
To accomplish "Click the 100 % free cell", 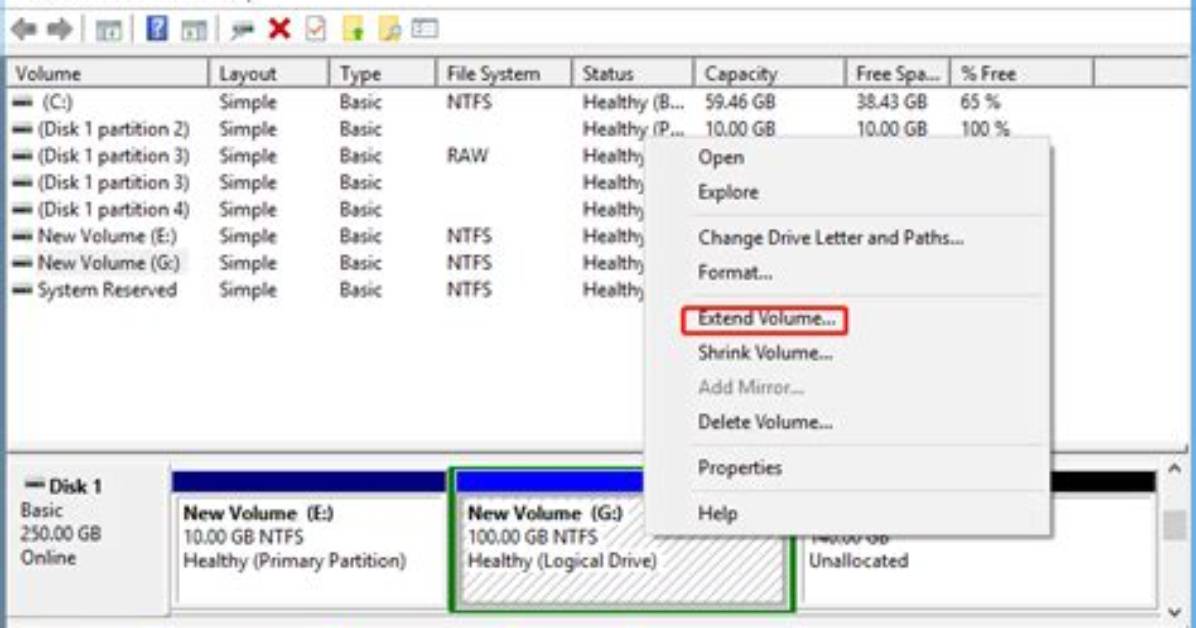I will point(985,129).
